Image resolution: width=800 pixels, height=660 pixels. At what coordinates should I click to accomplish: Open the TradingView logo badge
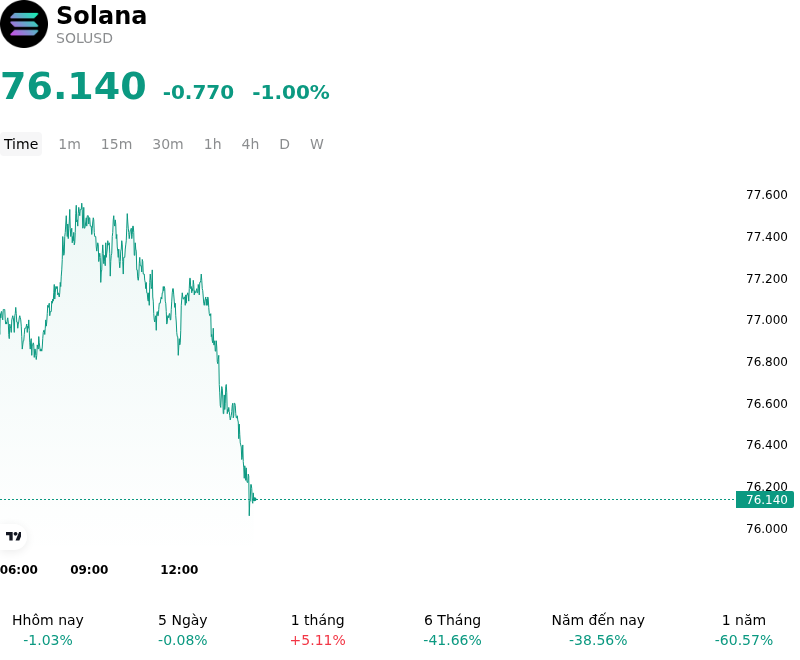(x=13, y=536)
